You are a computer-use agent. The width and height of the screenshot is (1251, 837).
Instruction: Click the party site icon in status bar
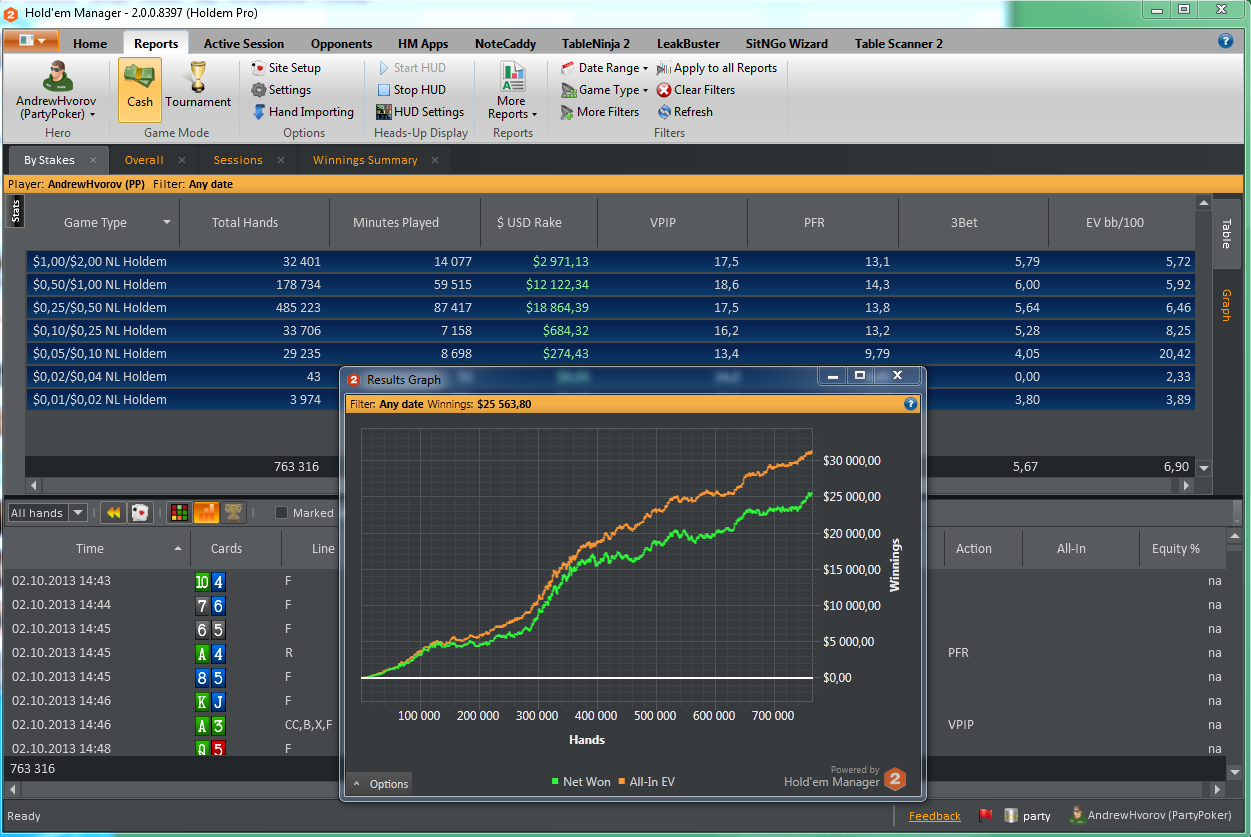click(x=1010, y=815)
